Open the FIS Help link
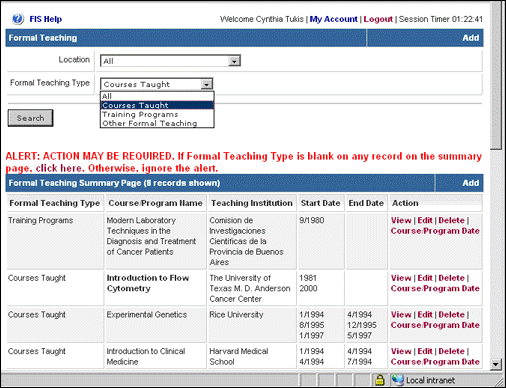Screen dimensions: 506x388 (46, 19)
